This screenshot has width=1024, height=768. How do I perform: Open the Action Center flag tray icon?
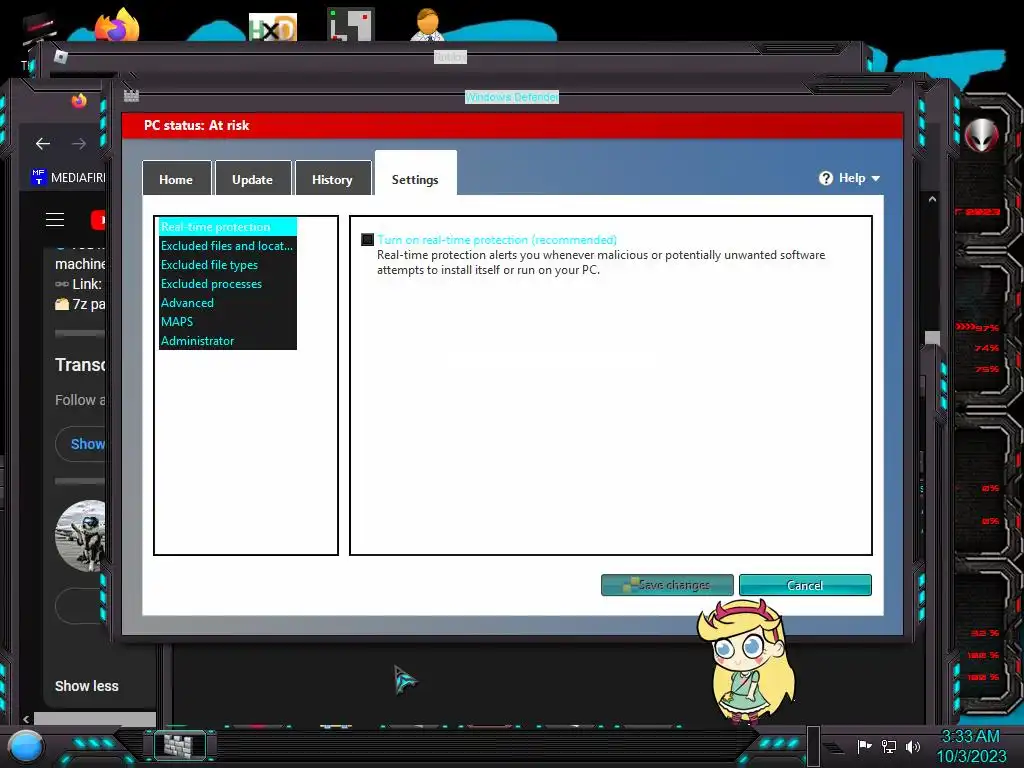click(865, 746)
